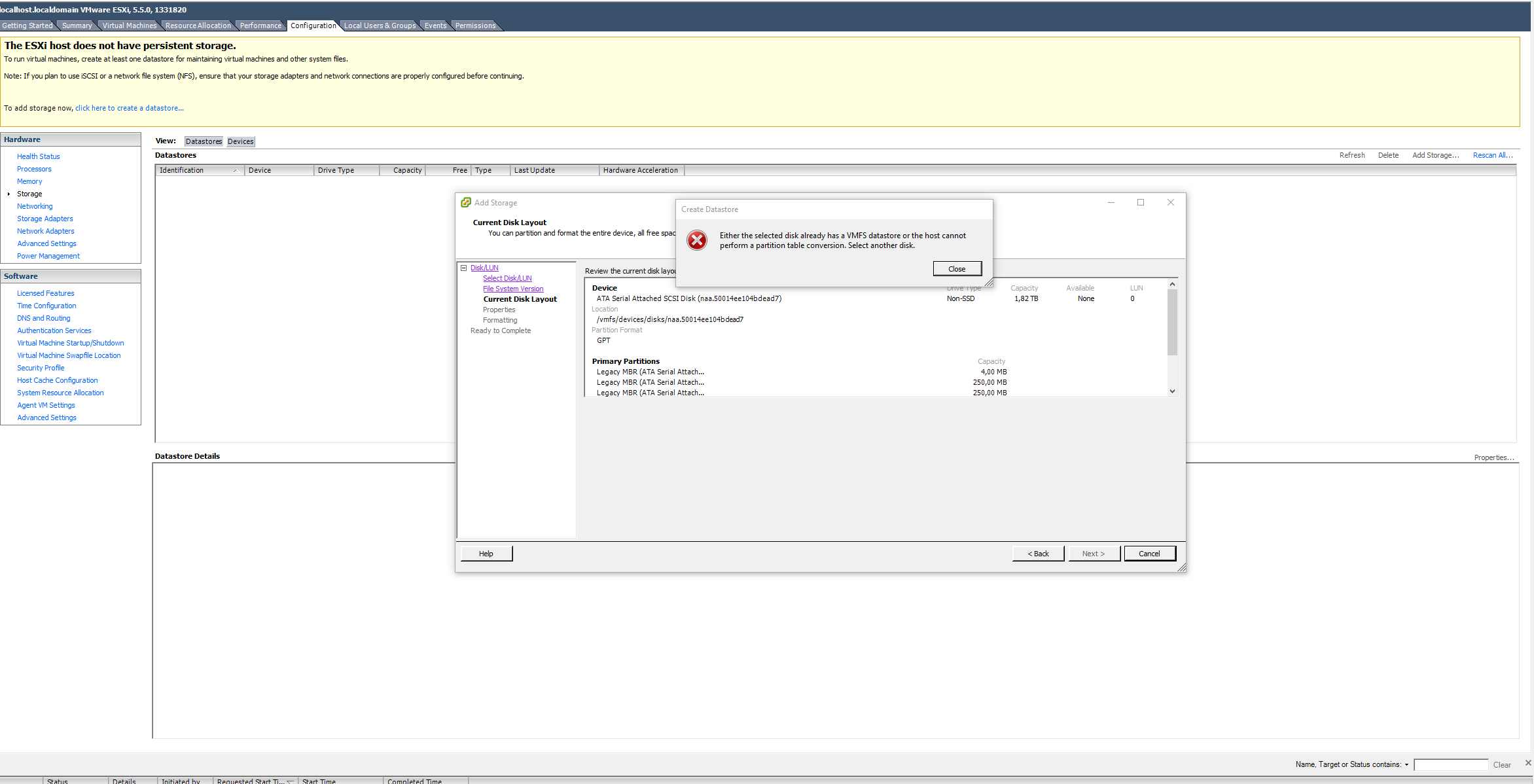Open System Resource Allocation

60,393
